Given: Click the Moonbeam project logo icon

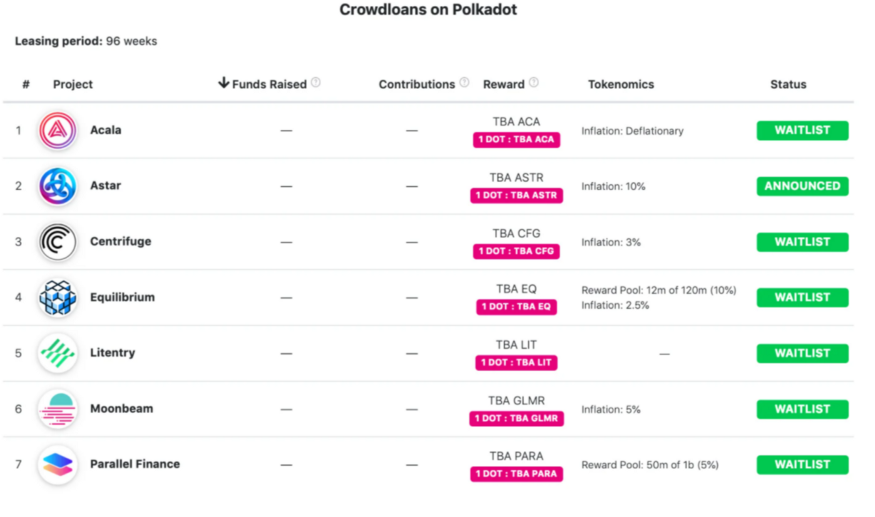Looking at the screenshot, I should pyautogui.click(x=57, y=409).
